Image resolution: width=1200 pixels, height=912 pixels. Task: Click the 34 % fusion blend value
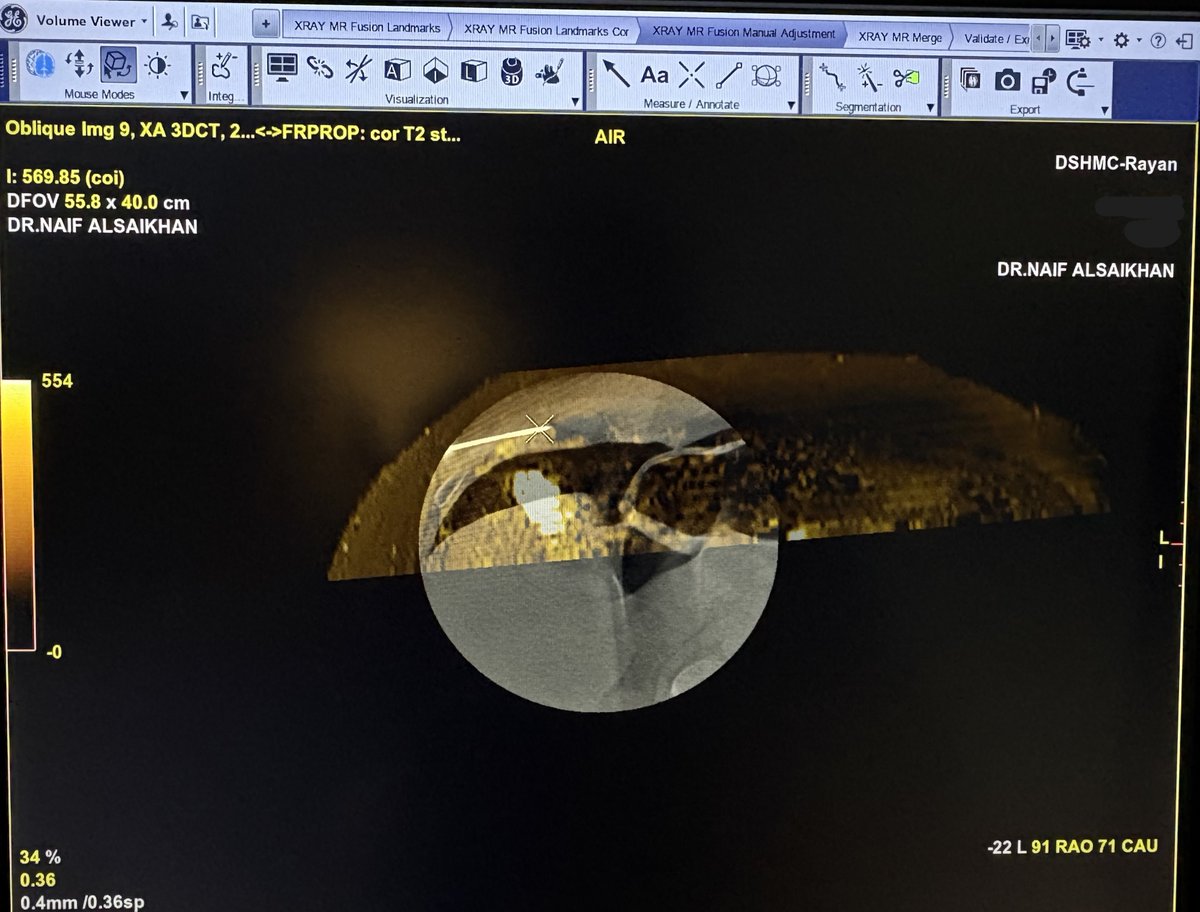point(40,857)
